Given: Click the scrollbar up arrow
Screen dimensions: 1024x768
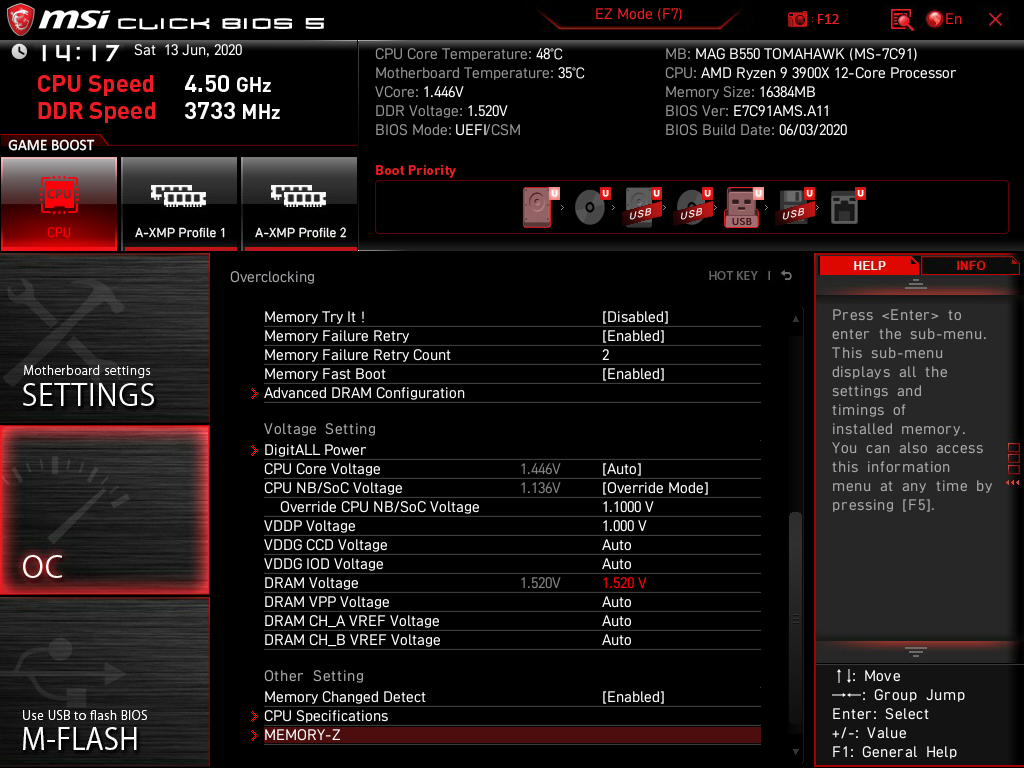Looking at the screenshot, I should [795, 319].
